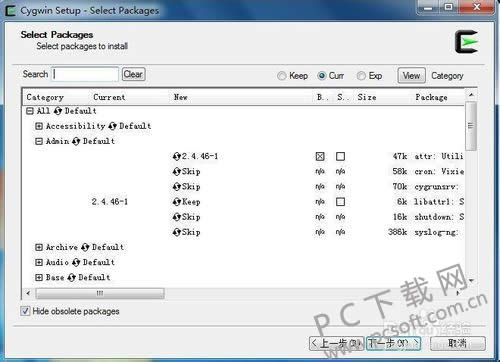
Task: Clear the search field with Clear button
Action: pos(133,74)
